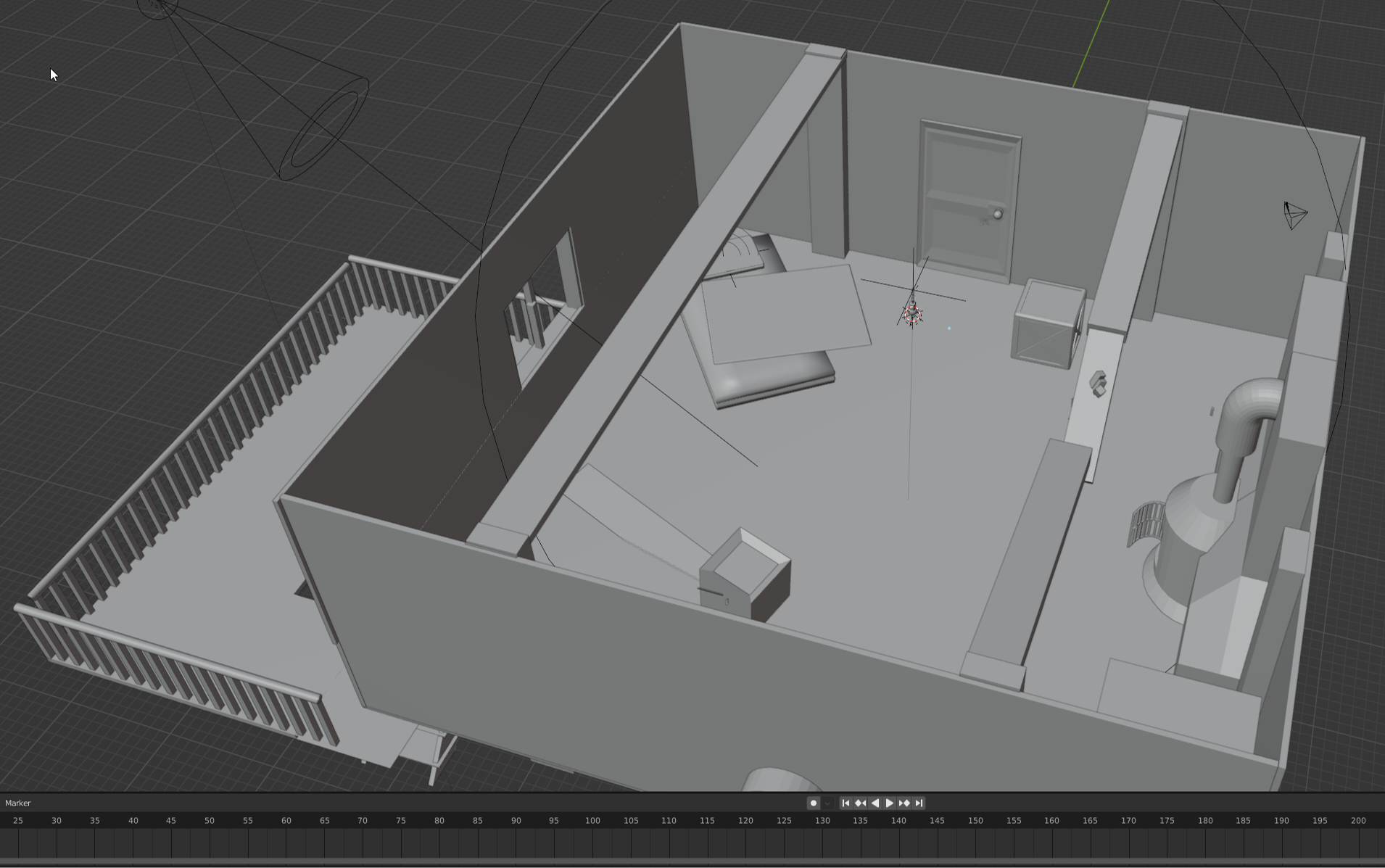This screenshot has height=868, width=1385.
Task: Jump to the start of the timeline
Action: (x=846, y=803)
